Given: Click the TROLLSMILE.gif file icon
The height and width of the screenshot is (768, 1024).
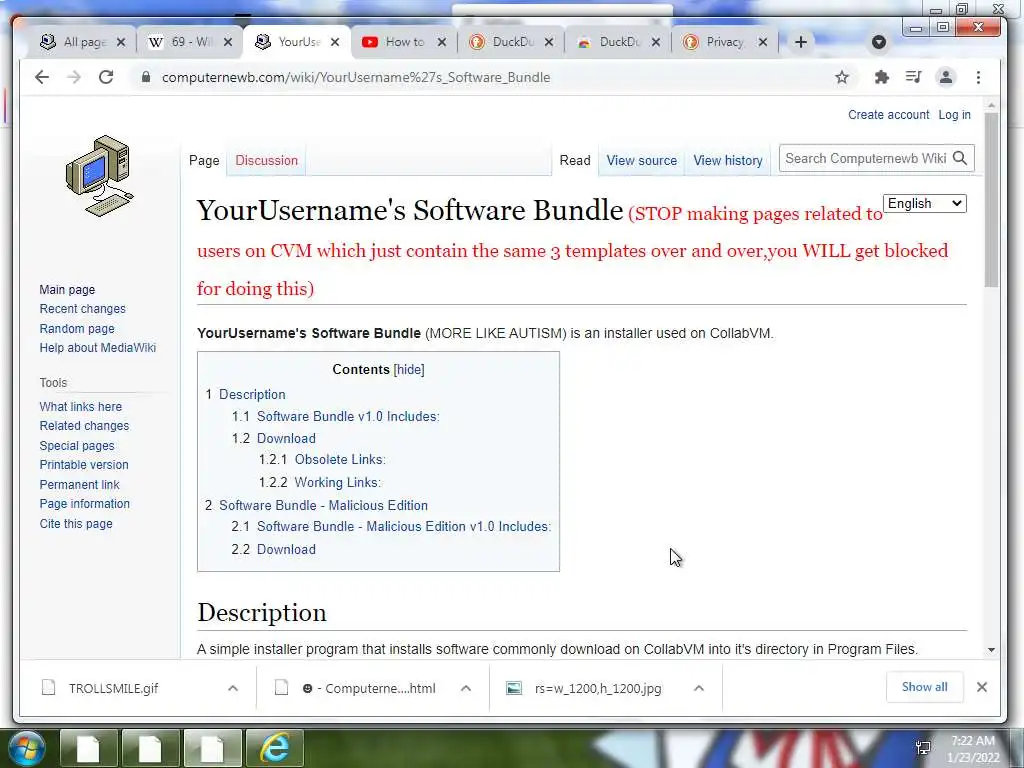Looking at the screenshot, I should (48, 688).
